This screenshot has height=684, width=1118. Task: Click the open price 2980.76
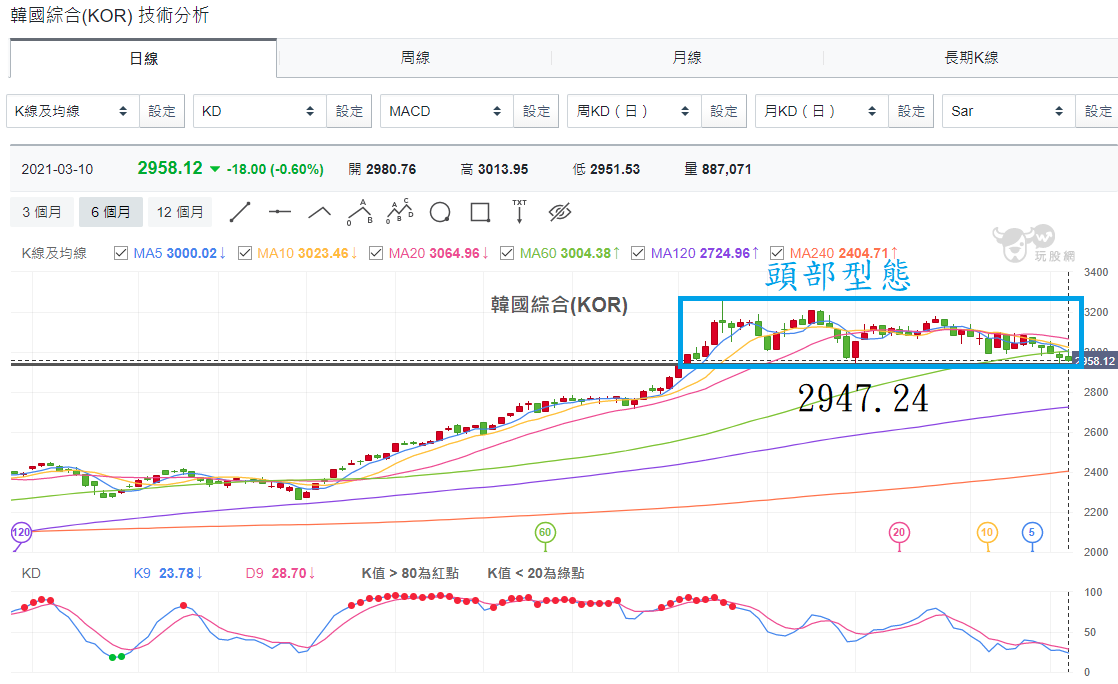[x=391, y=170]
